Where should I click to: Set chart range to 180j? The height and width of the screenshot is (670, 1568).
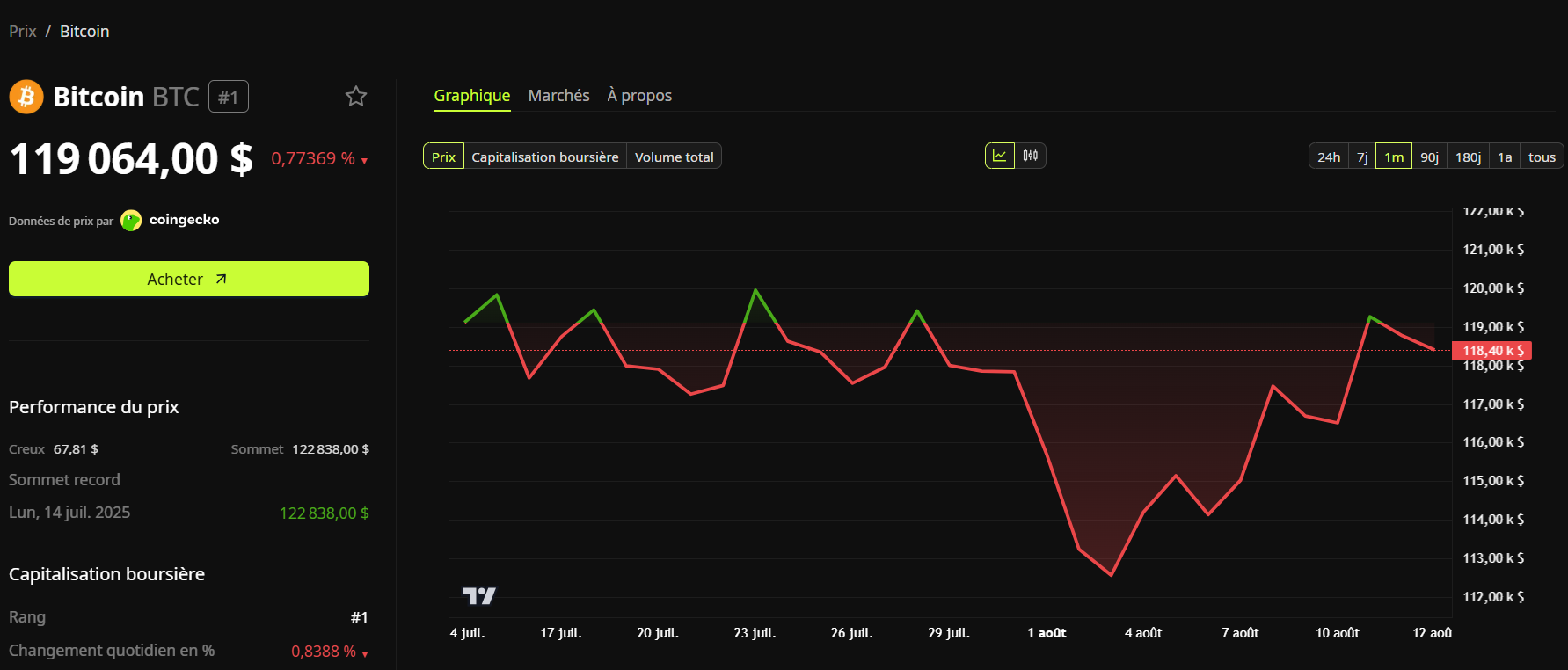point(1468,157)
